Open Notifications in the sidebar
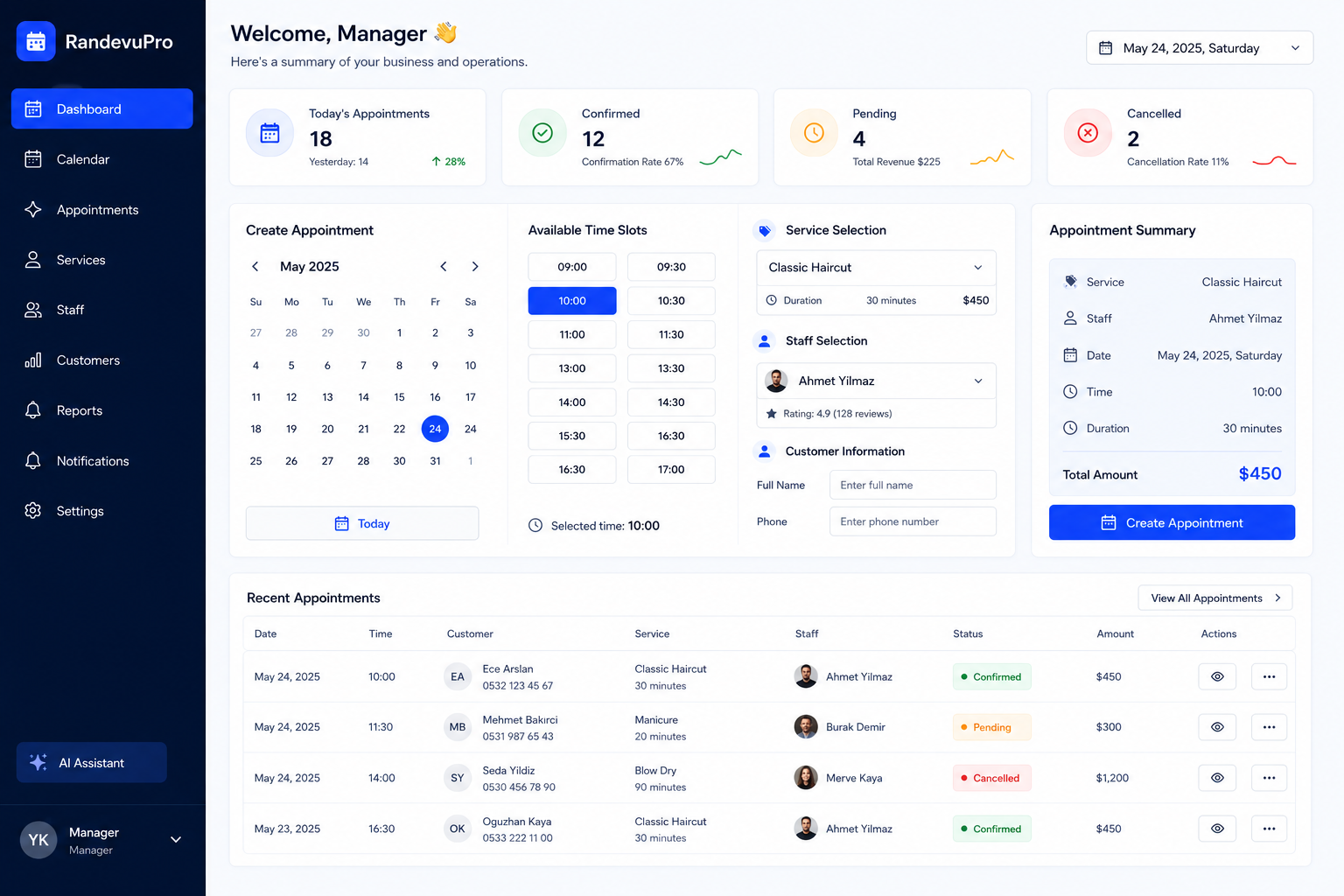1344x896 pixels. (102, 461)
